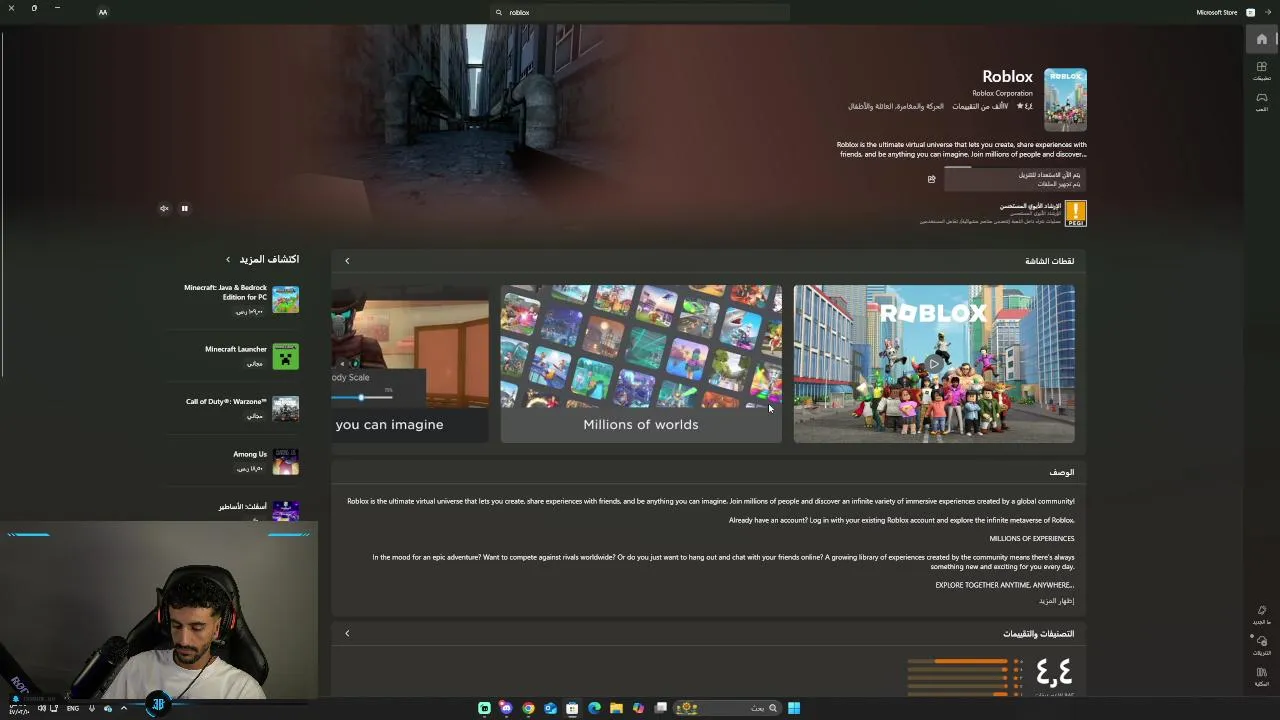Screen dimensions: 1280x720
Task: Open Library in Store sidebar
Action: 1261,676
